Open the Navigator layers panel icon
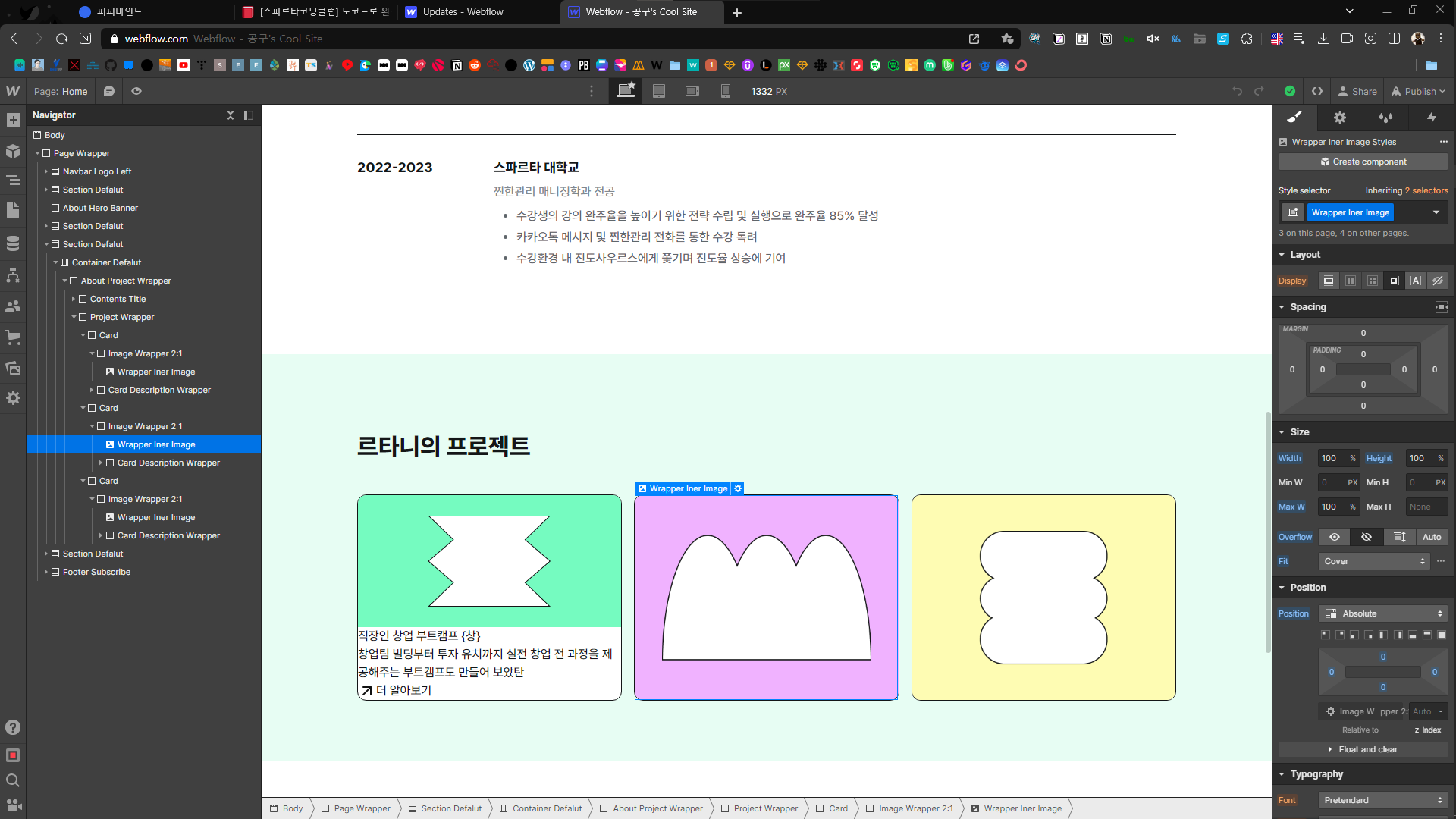Image resolution: width=1456 pixels, height=819 pixels. 13,180
